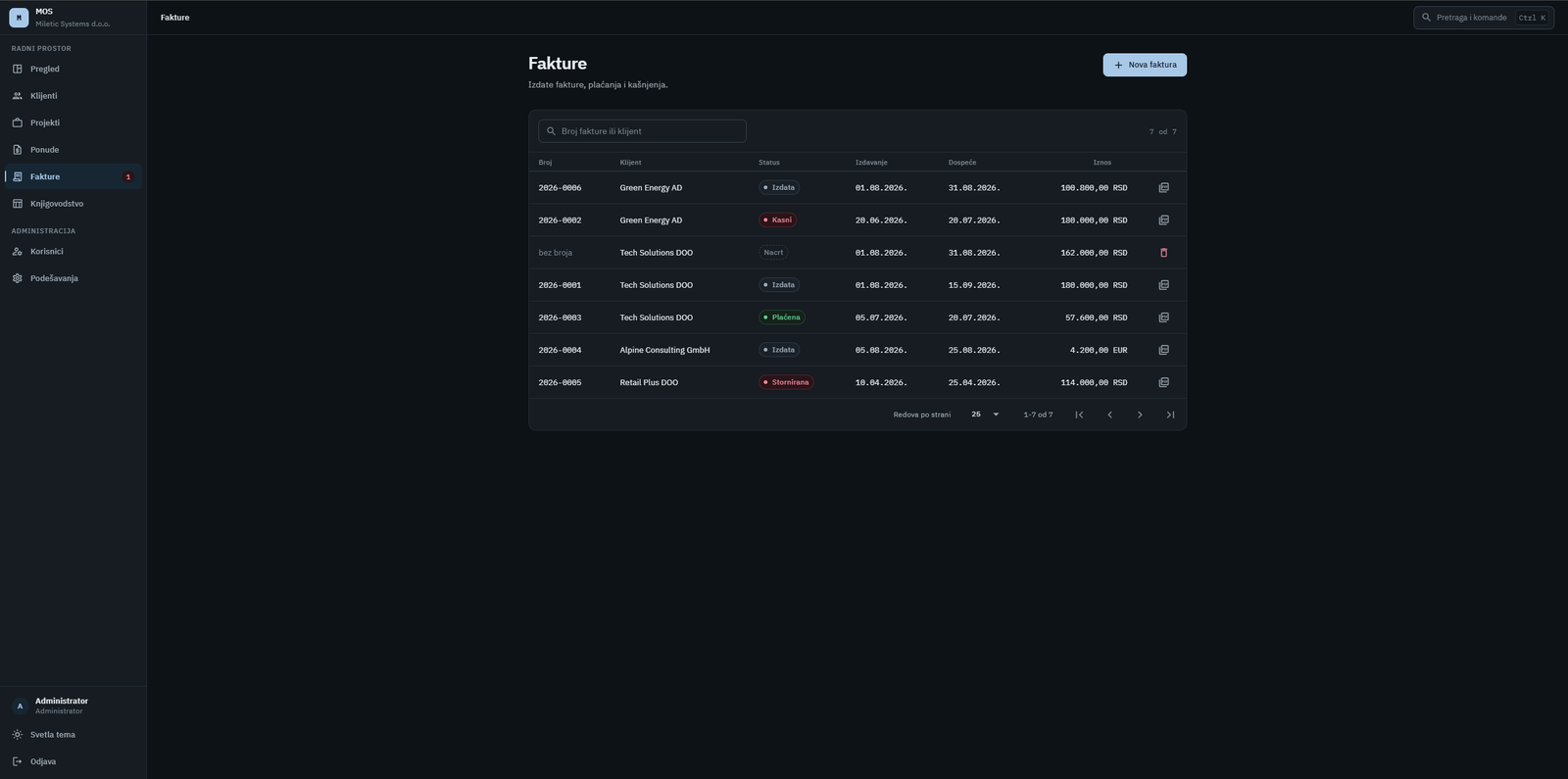This screenshot has height=779, width=1568.
Task: Go to the first page of results
Action: tap(1079, 414)
